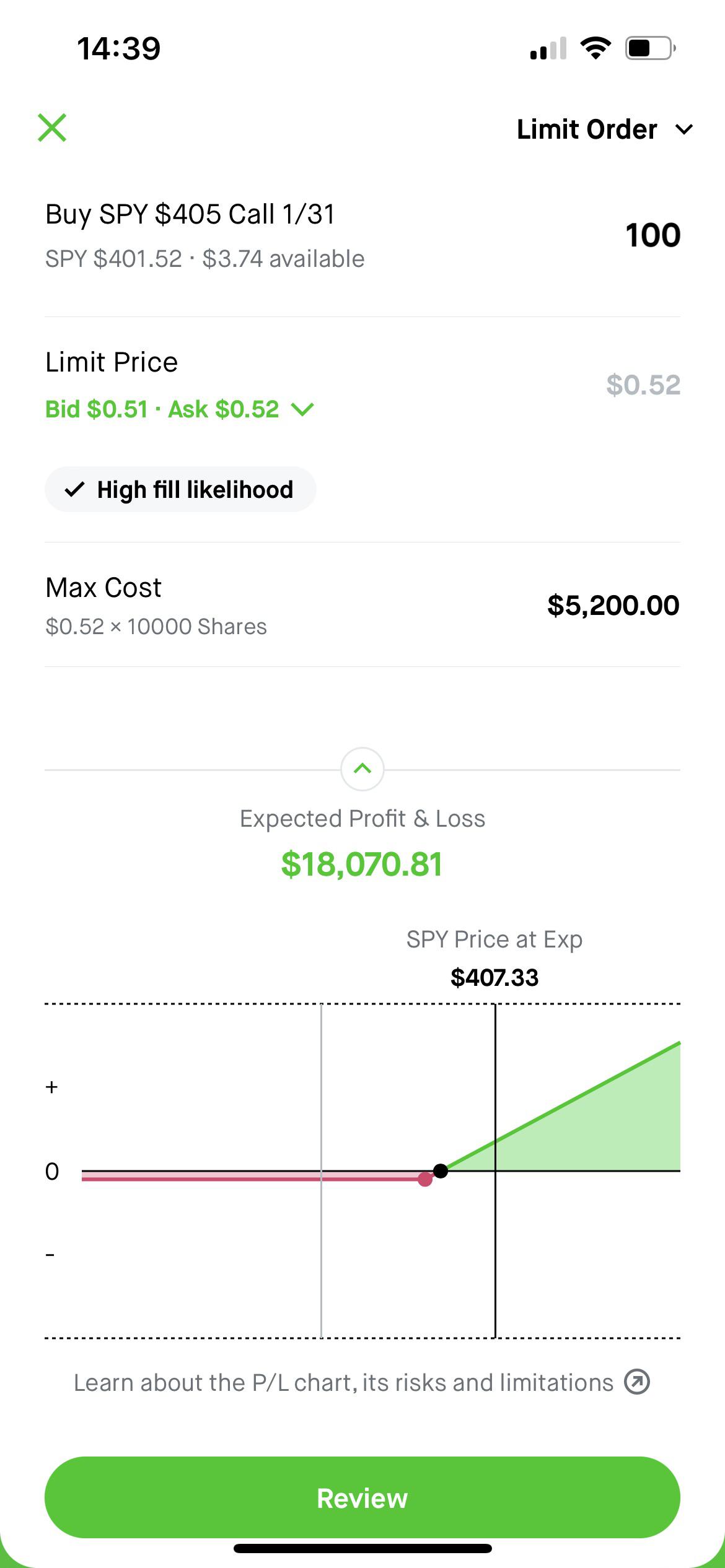Tap the Wi-Fi status icon
The image size is (725, 1568).
tap(595, 48)
